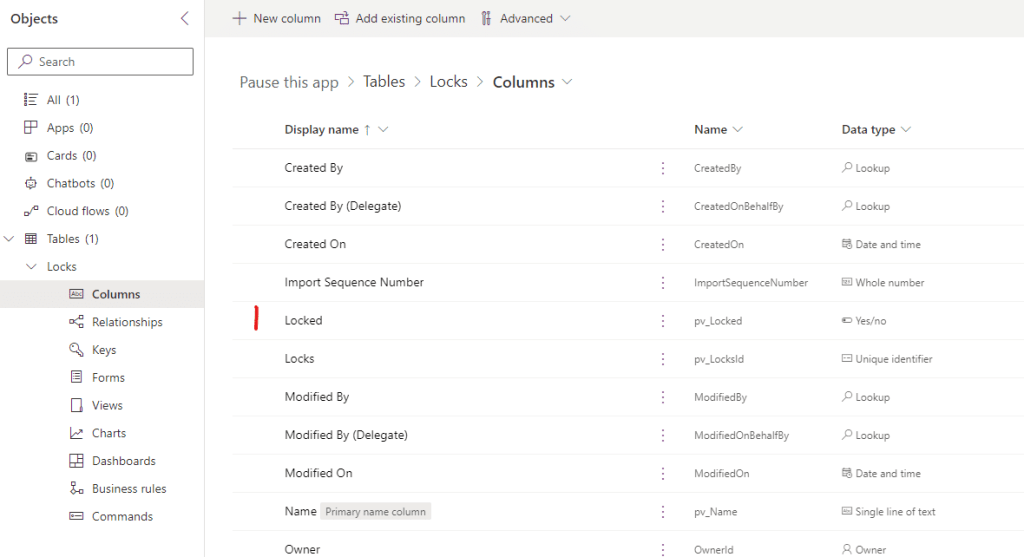Viewport: 1024px width, 557px height.
Task: Open the Locked column
Action: 303,321
